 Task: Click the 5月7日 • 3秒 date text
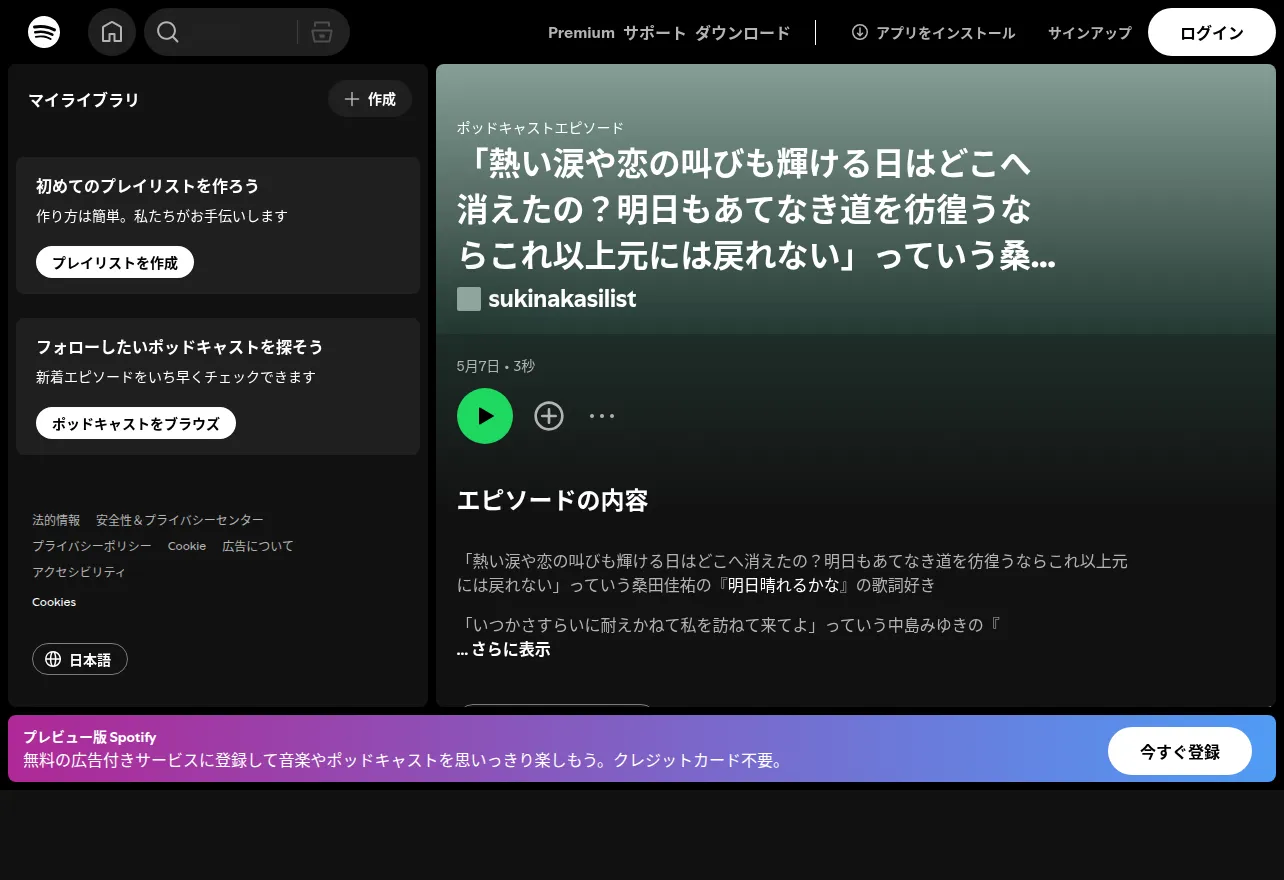tap(496, 366)
